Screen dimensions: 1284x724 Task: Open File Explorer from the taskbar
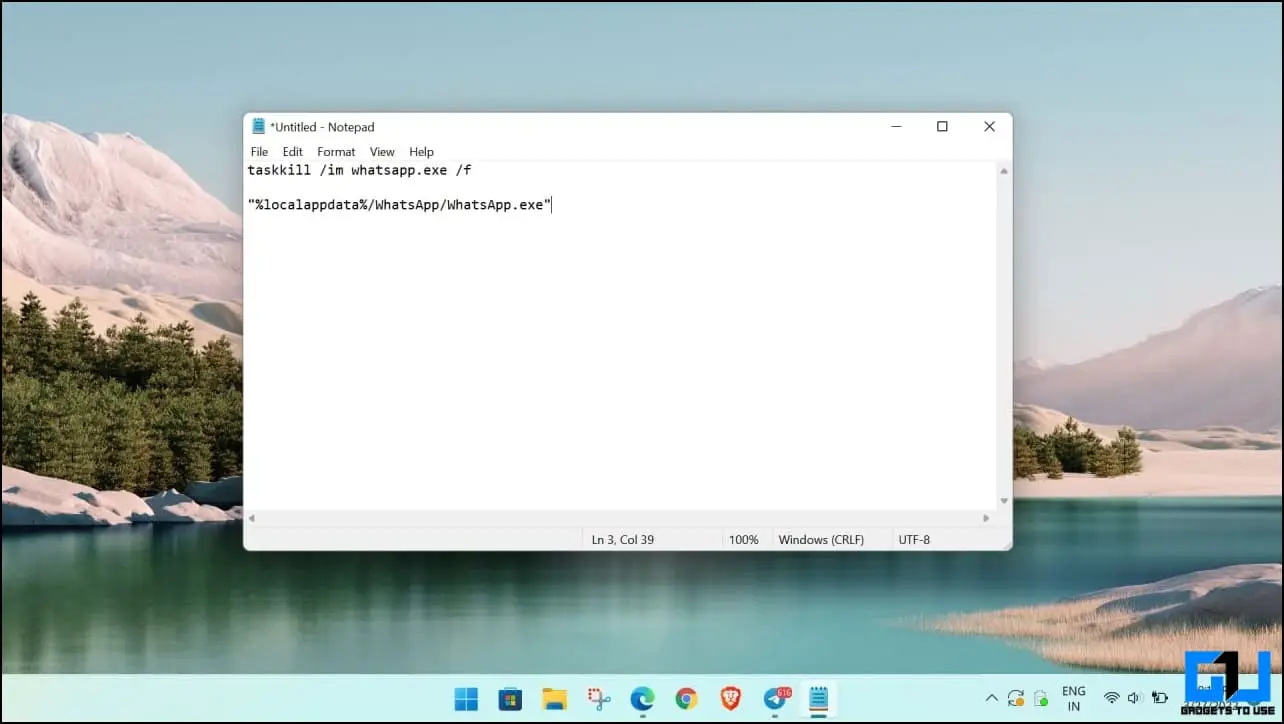pos(554,698)
